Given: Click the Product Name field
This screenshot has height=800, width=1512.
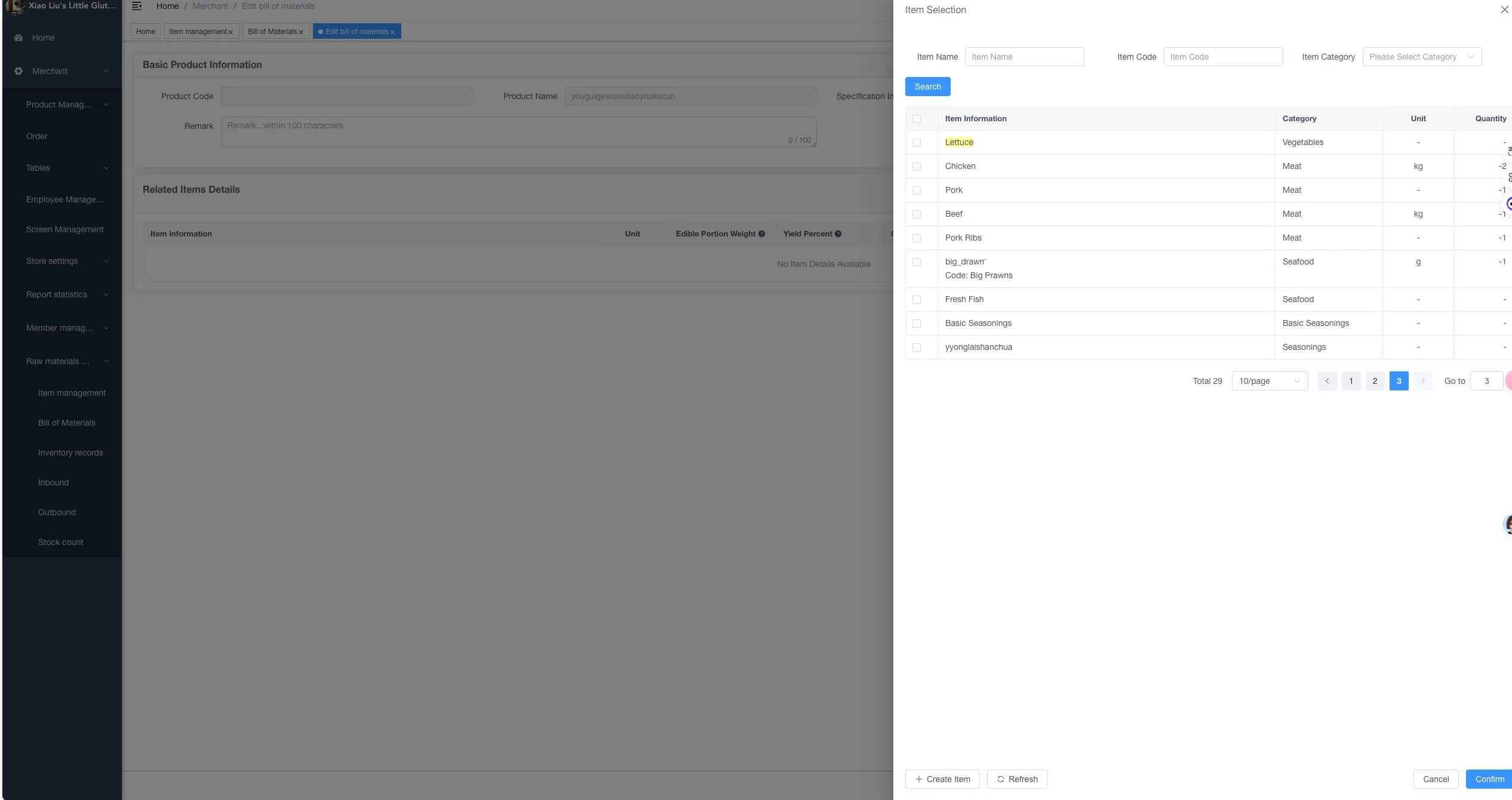Looking at the screenshot, I should (690, 96).
